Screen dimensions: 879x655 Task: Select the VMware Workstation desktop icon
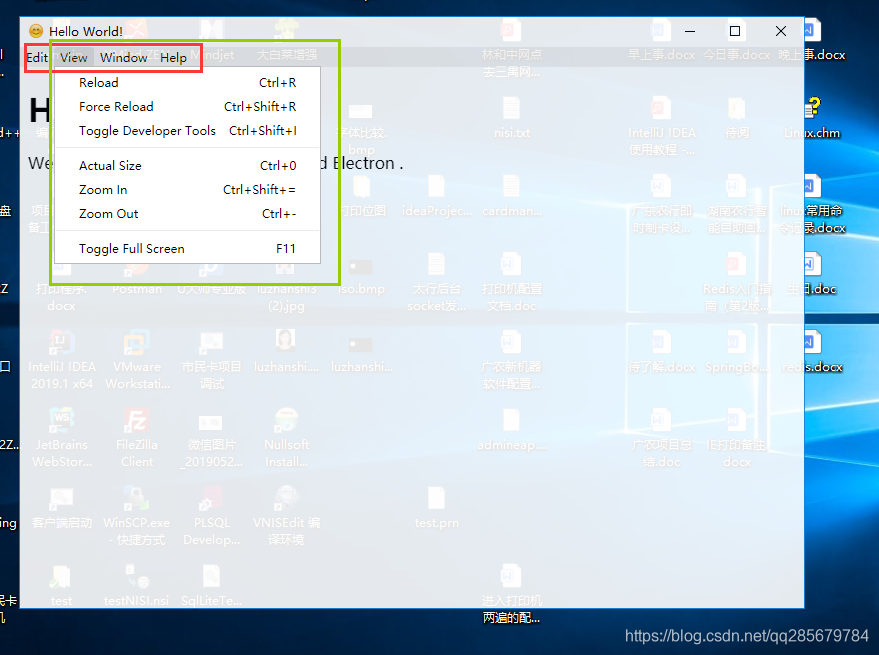137,359
